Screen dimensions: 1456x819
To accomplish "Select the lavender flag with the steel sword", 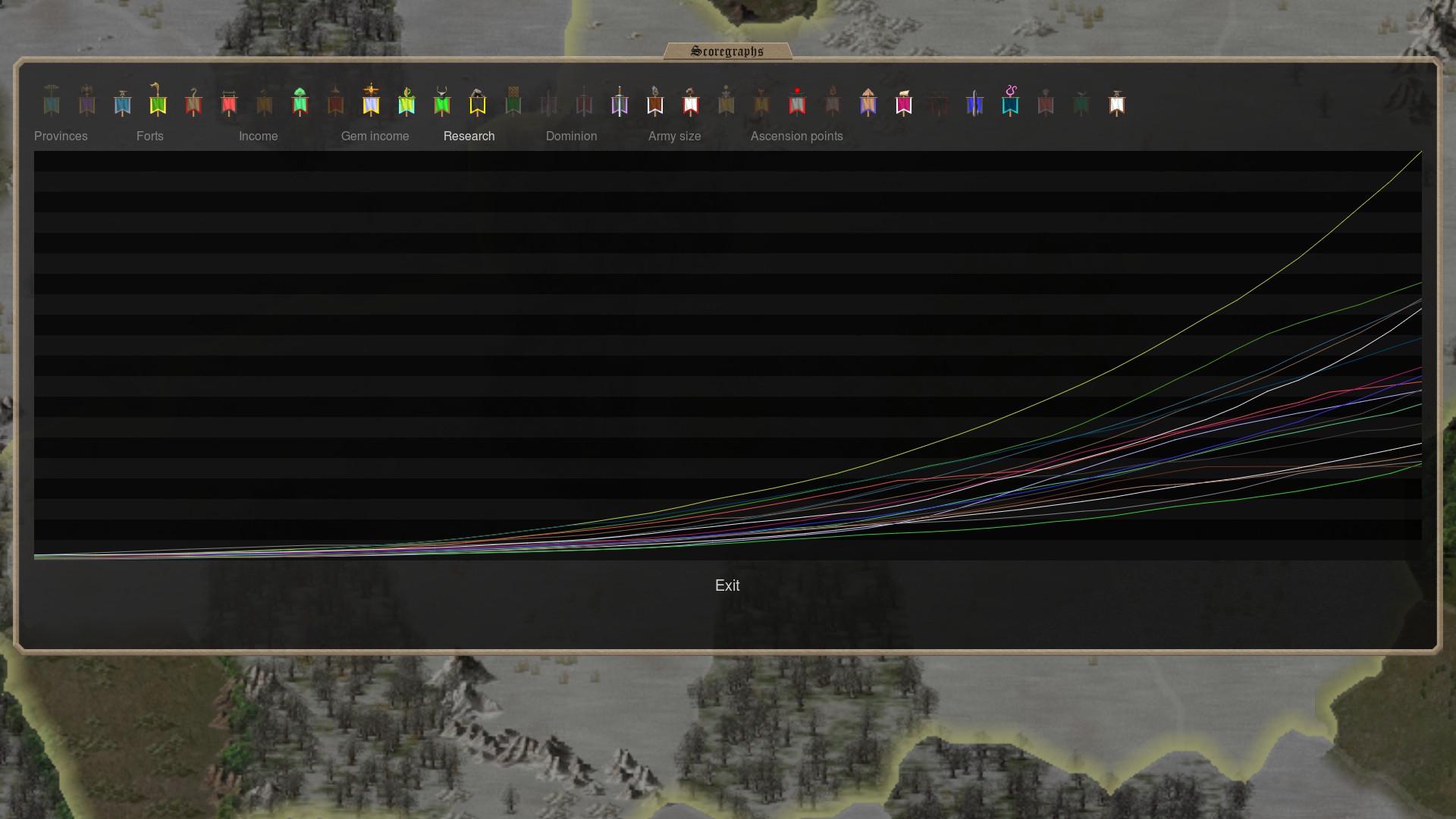I will [x=620, y=101].
